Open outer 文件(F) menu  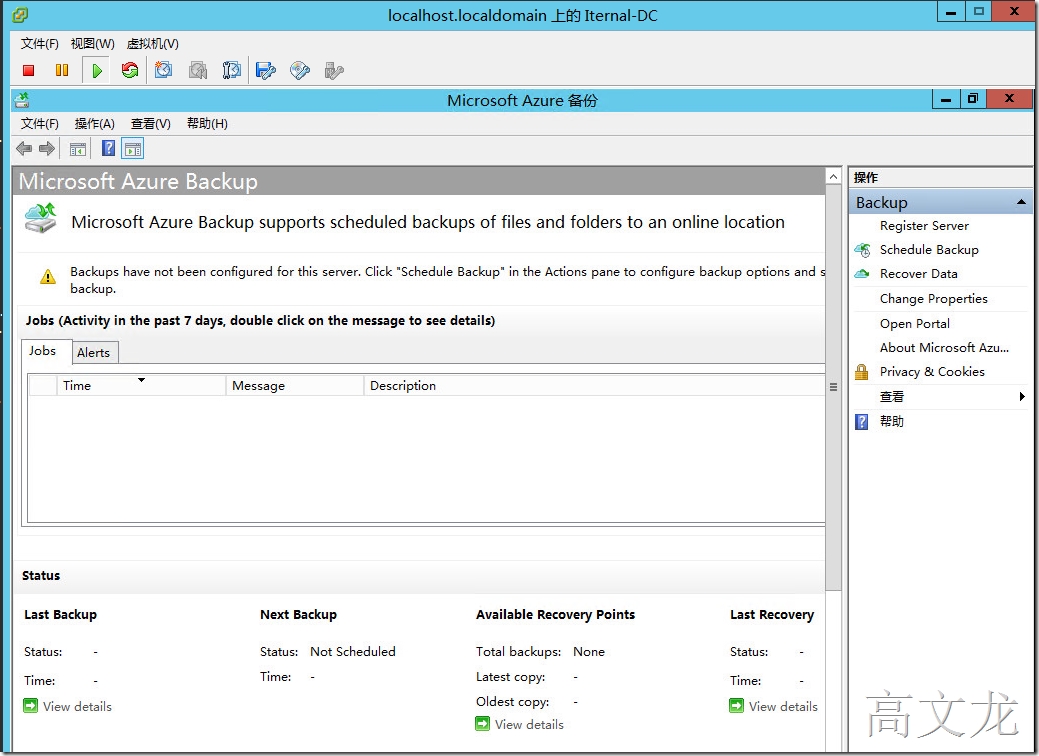tap(40, 44)
